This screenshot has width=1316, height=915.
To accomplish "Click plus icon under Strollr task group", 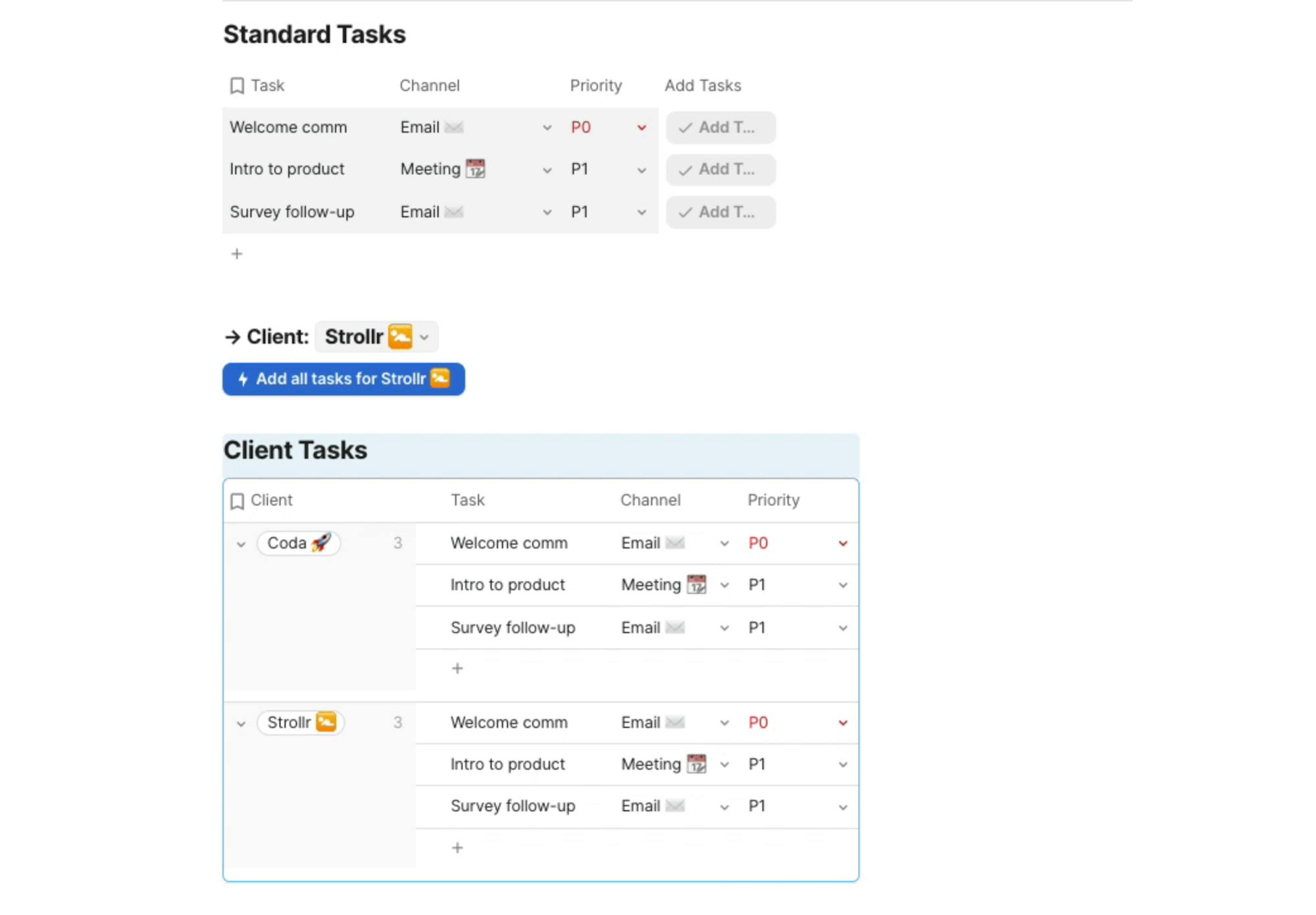I will 457,848.
